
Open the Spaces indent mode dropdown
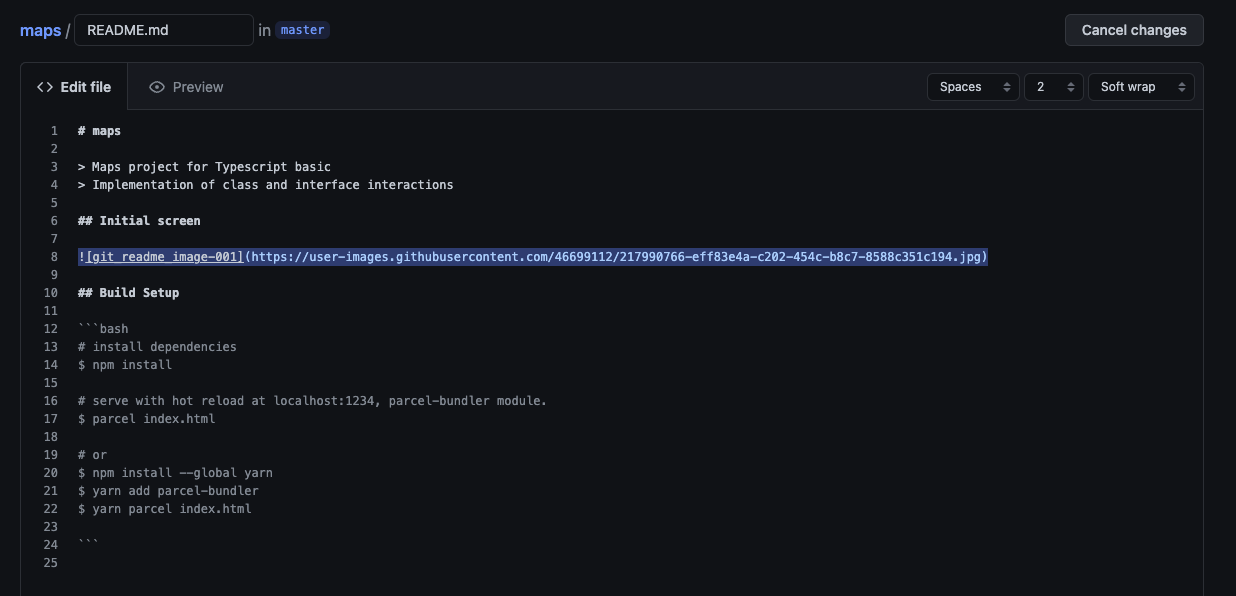(973, 87)
